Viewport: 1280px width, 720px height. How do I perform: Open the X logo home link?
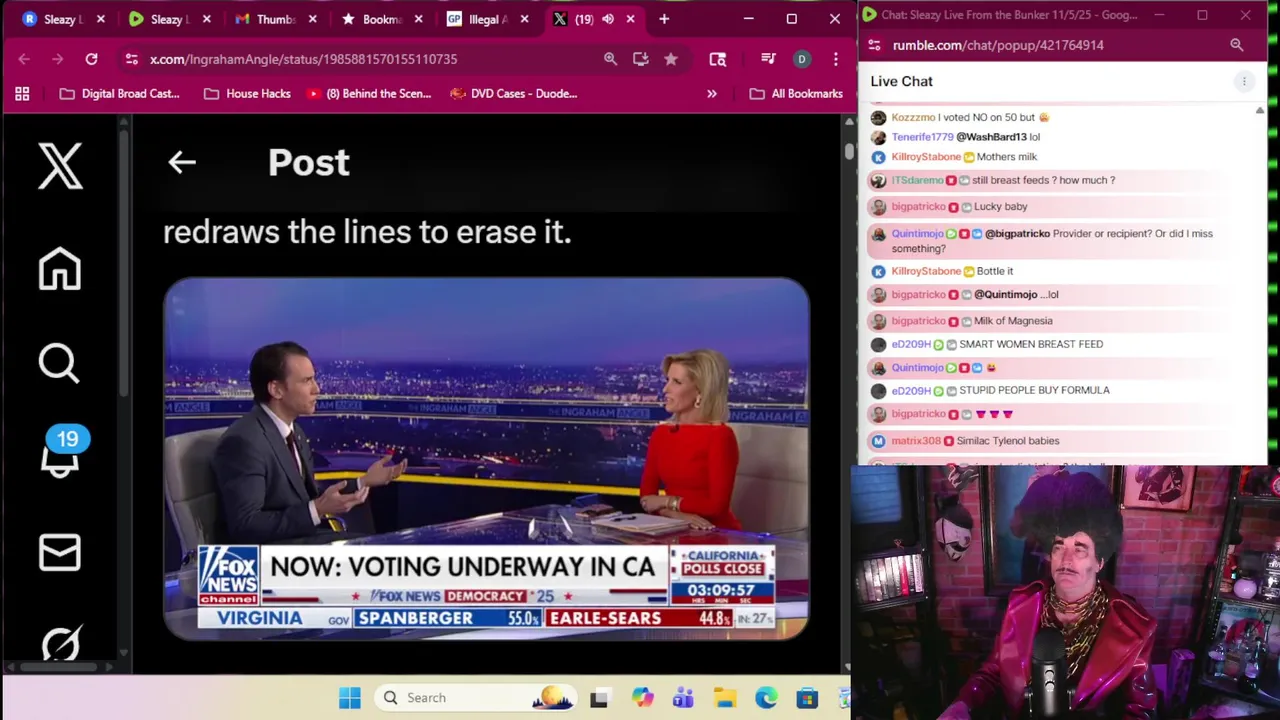click(60, 166)
